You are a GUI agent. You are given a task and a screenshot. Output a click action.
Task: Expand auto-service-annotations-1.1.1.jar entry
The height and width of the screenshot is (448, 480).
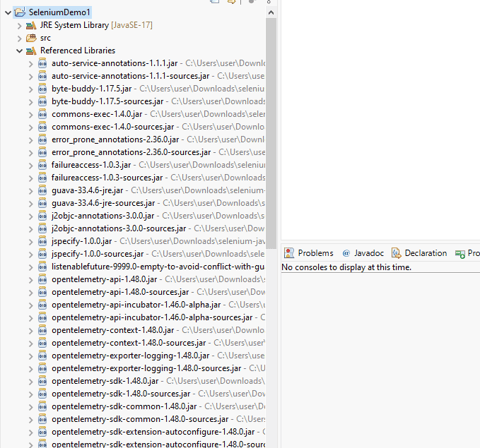click(x=31, y=64)
